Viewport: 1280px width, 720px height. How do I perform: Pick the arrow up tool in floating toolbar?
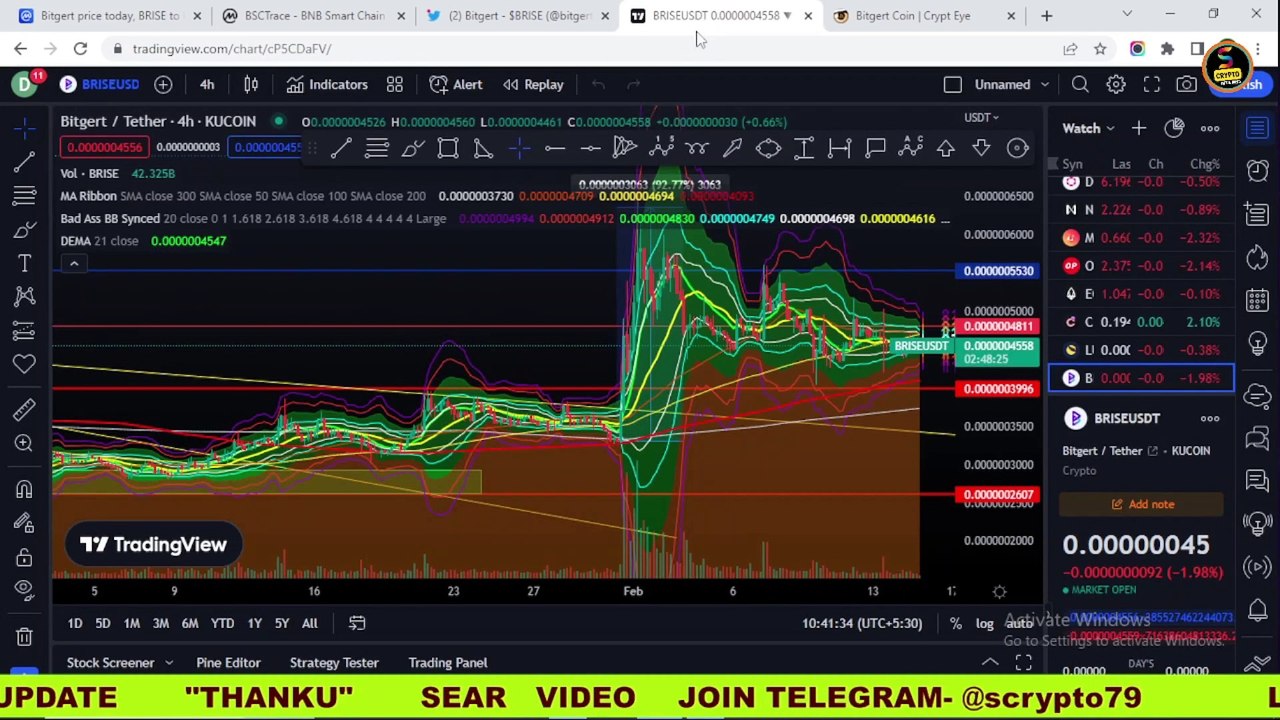tap(946, 148)
